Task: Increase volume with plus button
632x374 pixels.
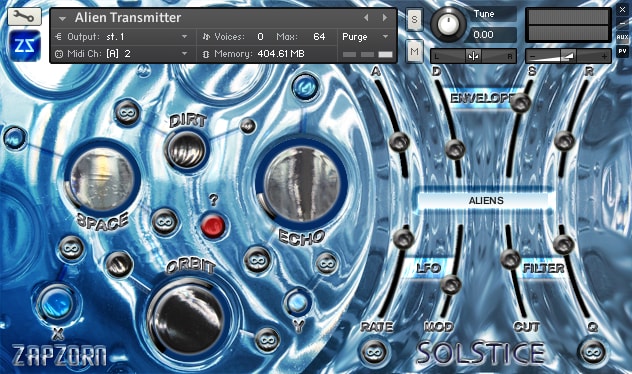Action: point(604,56)
